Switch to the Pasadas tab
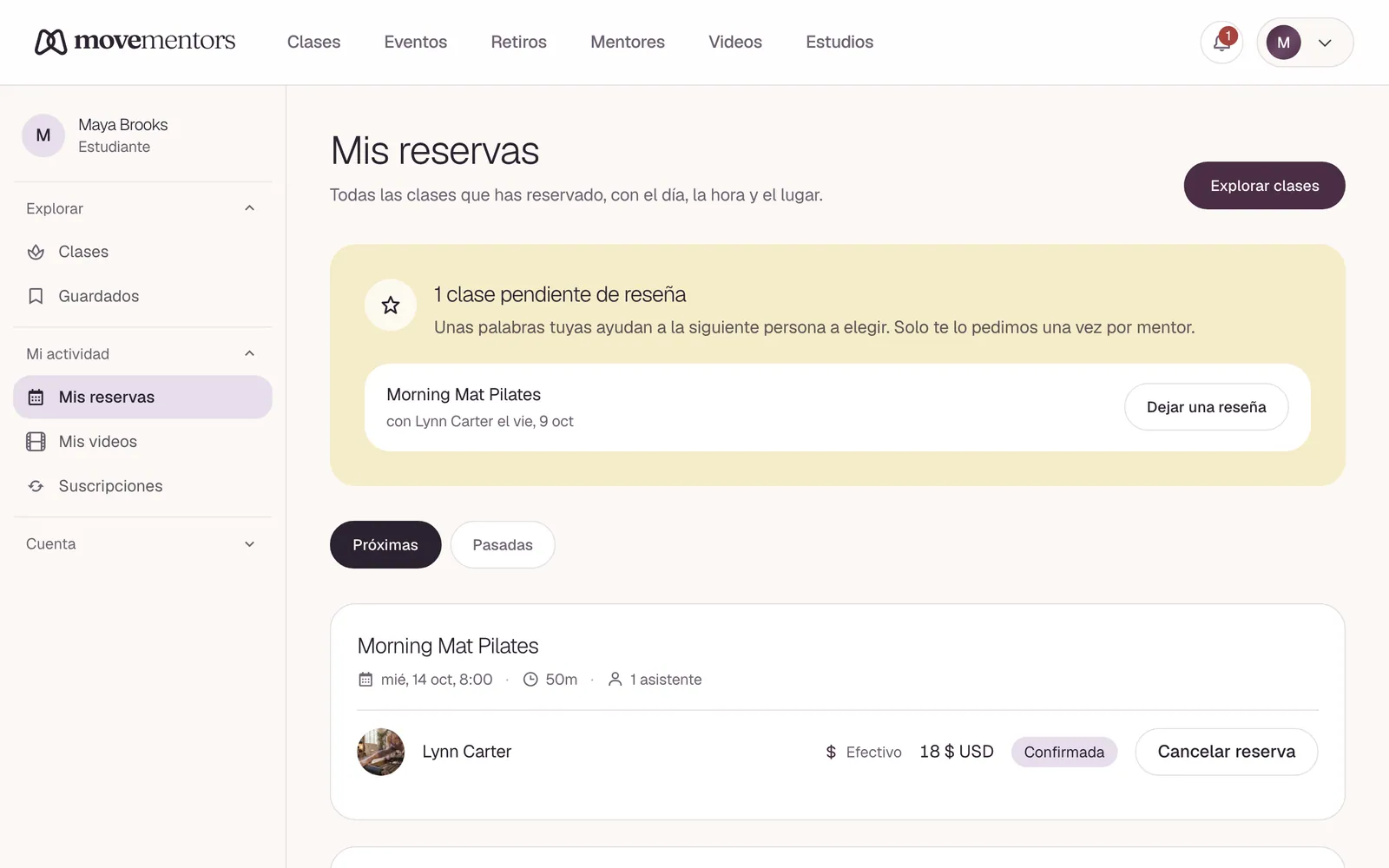1389x868 pixels. [x=503, y=545]
